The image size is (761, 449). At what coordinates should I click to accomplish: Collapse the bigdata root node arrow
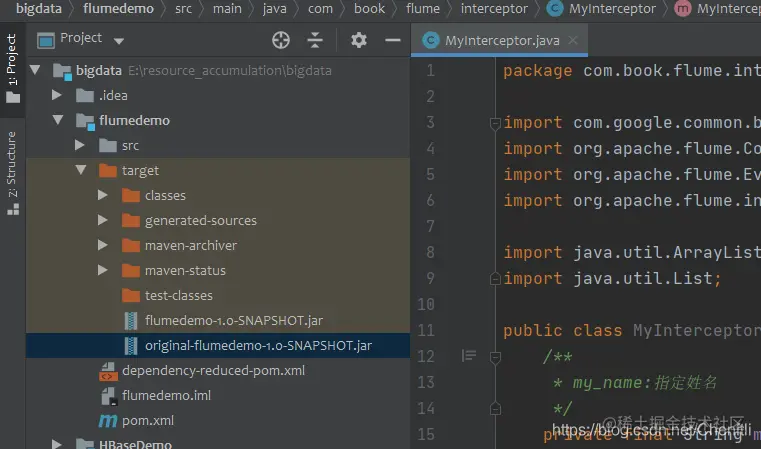coord(35,70)
